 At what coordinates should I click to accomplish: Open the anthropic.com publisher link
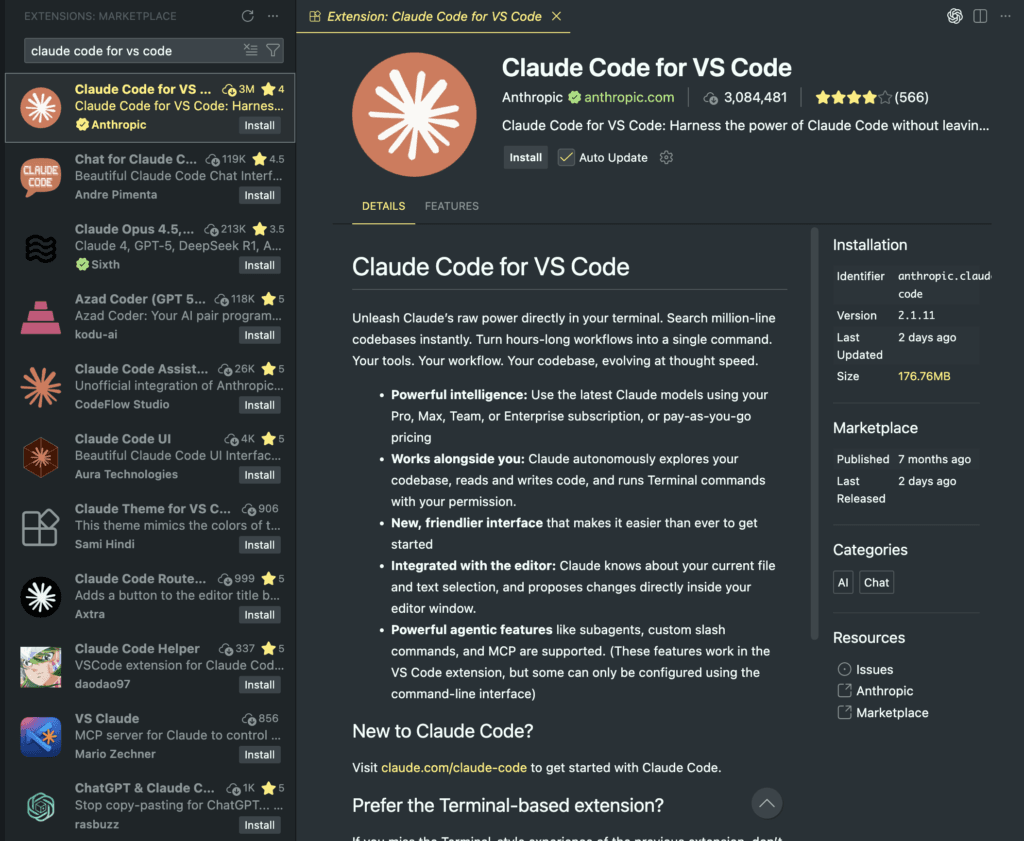pyautogui.click(x=630, y=97)
